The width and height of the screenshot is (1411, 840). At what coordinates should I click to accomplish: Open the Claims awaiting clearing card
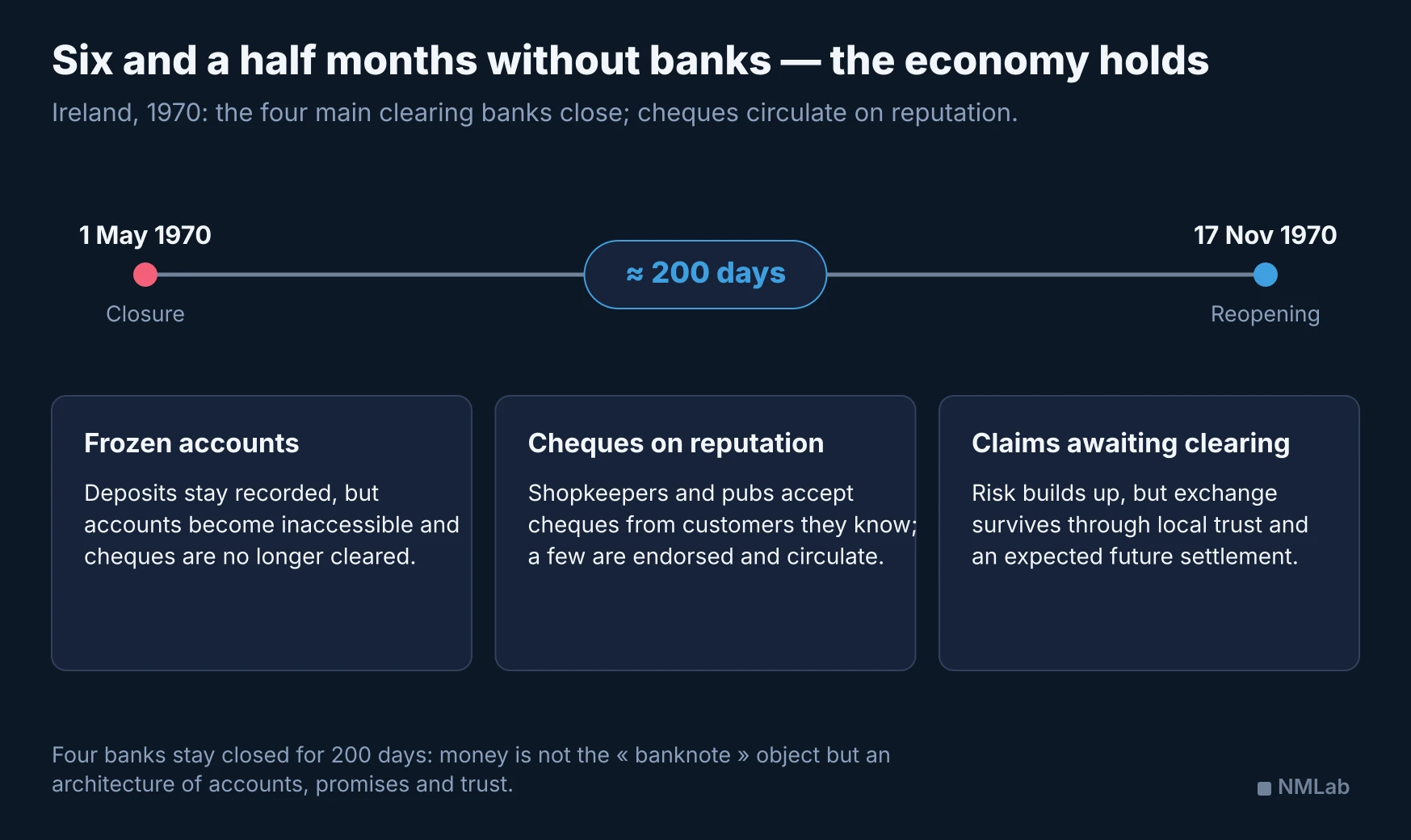click(x=1149, y=533)
